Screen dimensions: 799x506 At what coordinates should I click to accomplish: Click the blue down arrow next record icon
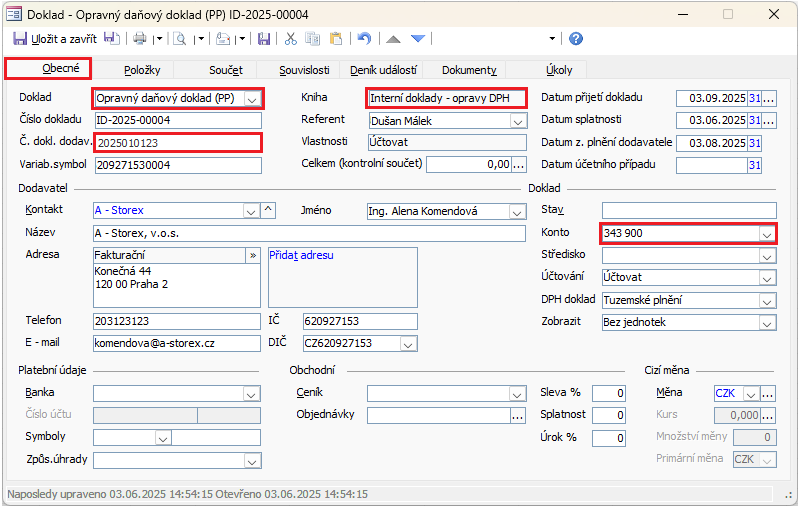coord(418,39)
